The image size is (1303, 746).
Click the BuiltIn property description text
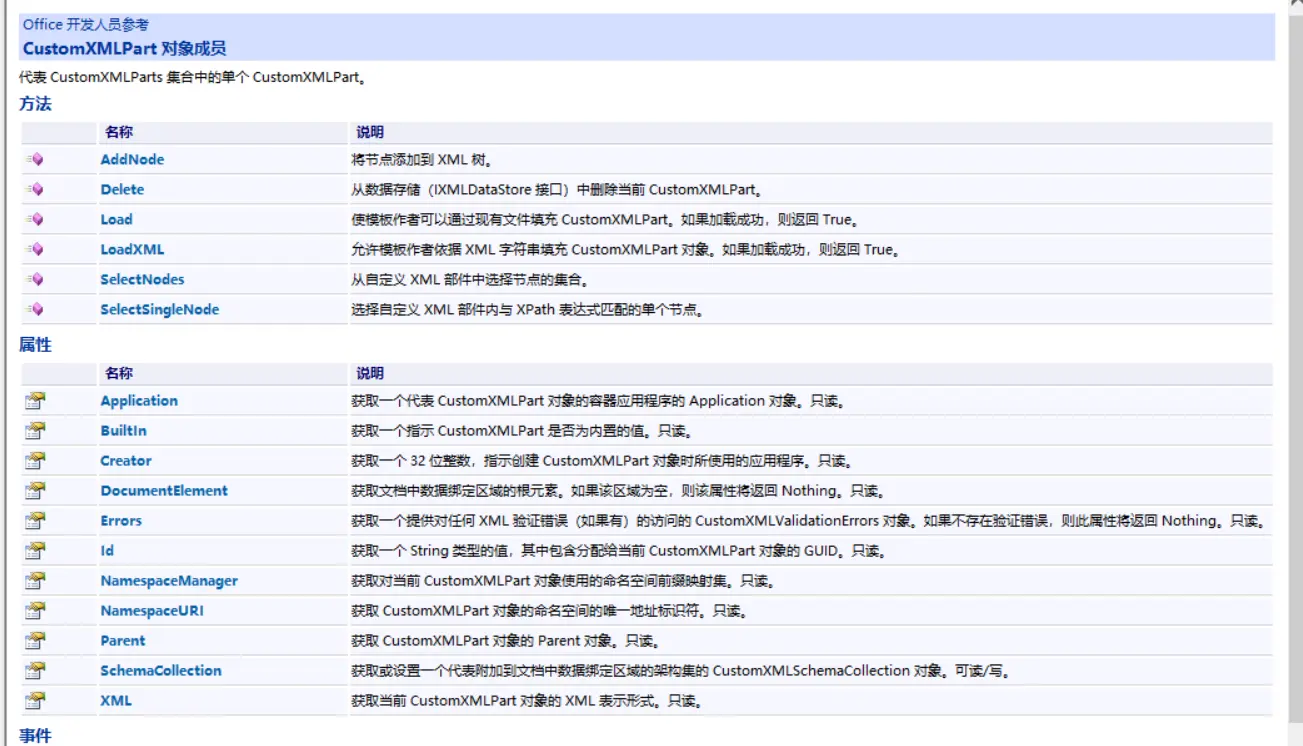click(x=522, y=431)
